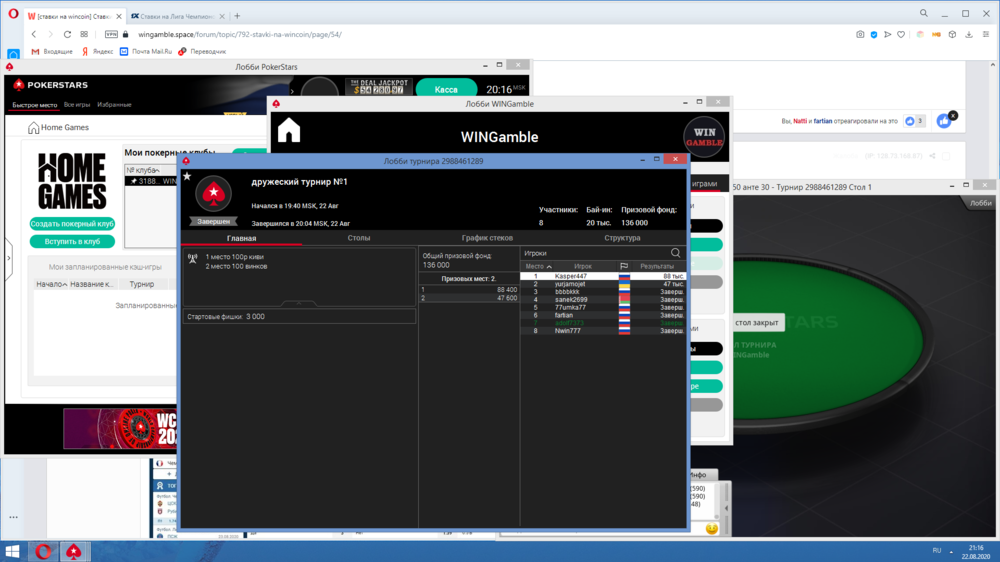Switch to the Столы tab
The height and width of the screenshot is (562, 1000).
click(359, 238)
